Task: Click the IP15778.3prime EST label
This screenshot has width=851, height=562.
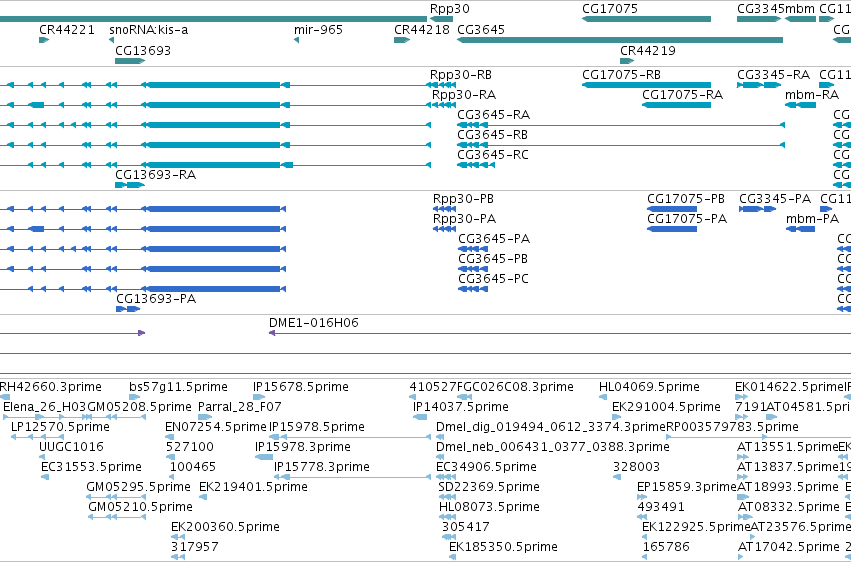Action: click(x=321, y=468)
